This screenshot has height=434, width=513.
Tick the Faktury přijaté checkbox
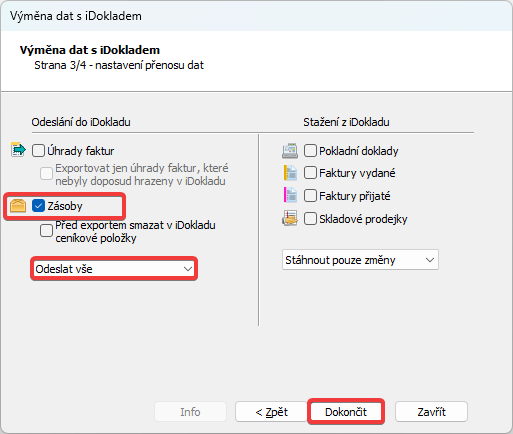[310, 195]
